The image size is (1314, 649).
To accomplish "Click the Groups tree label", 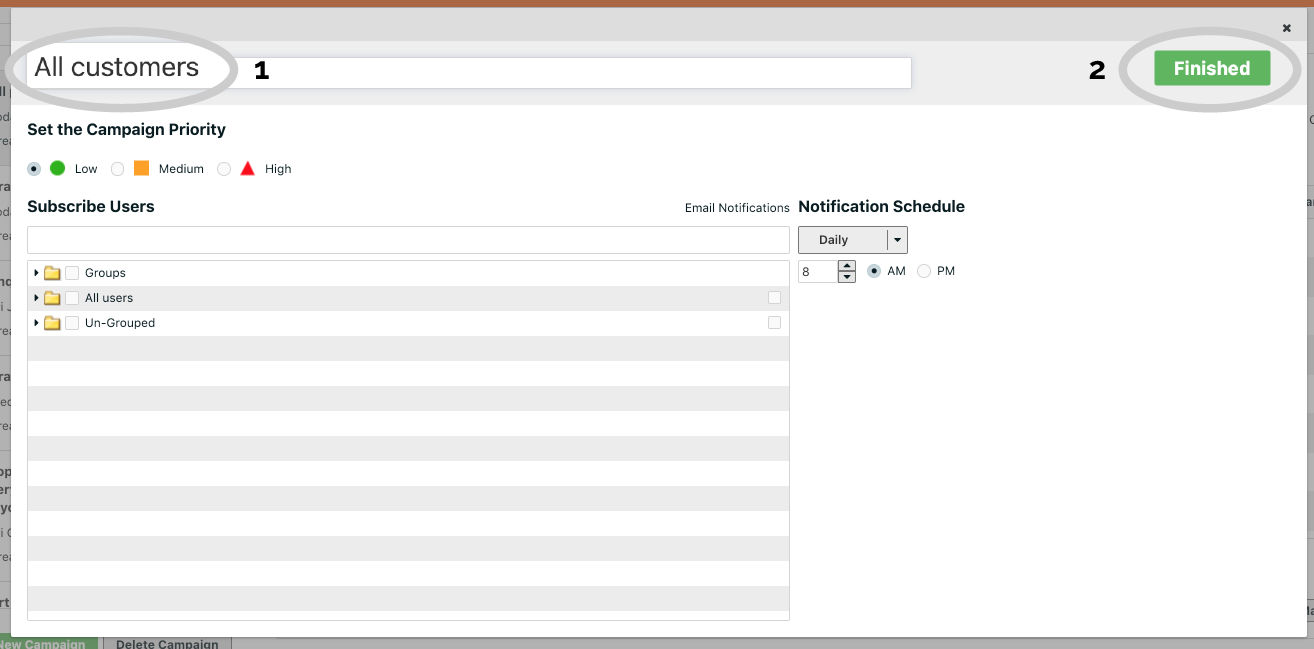I will (105, 273).
